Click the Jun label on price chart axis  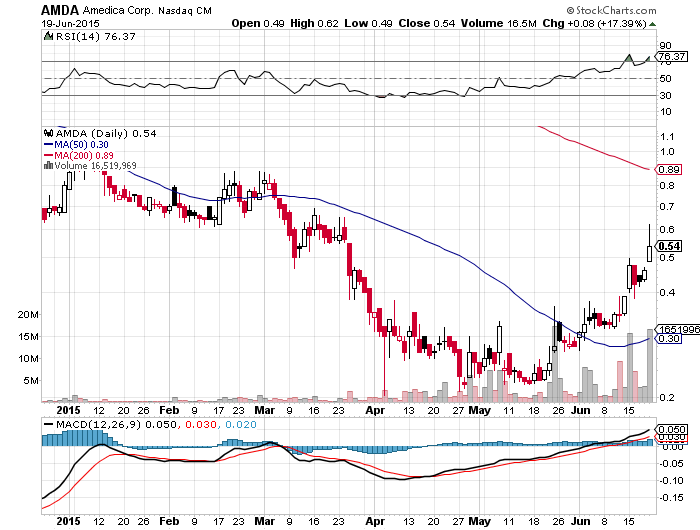[x=581, y=410]
